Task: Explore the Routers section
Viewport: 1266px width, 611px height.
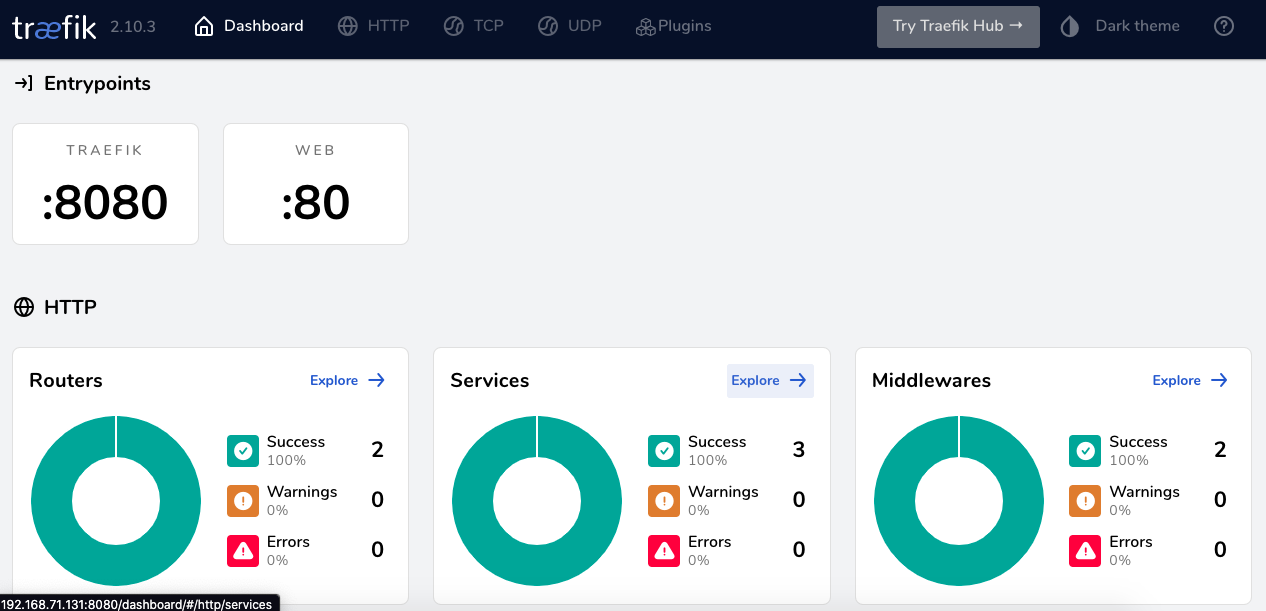Action: point(347,381)
